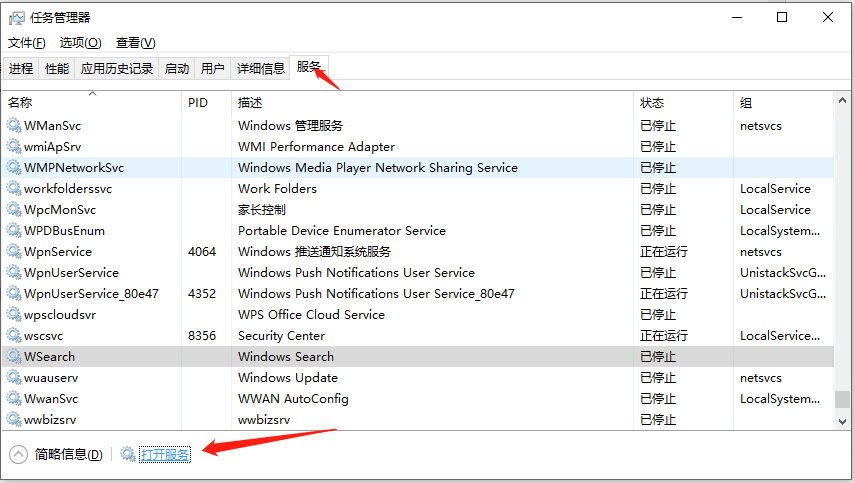Switch to the 详细信息 tab
Image resolution: width=854 pixels, height=483 pixels.
(x=261, y=69)
